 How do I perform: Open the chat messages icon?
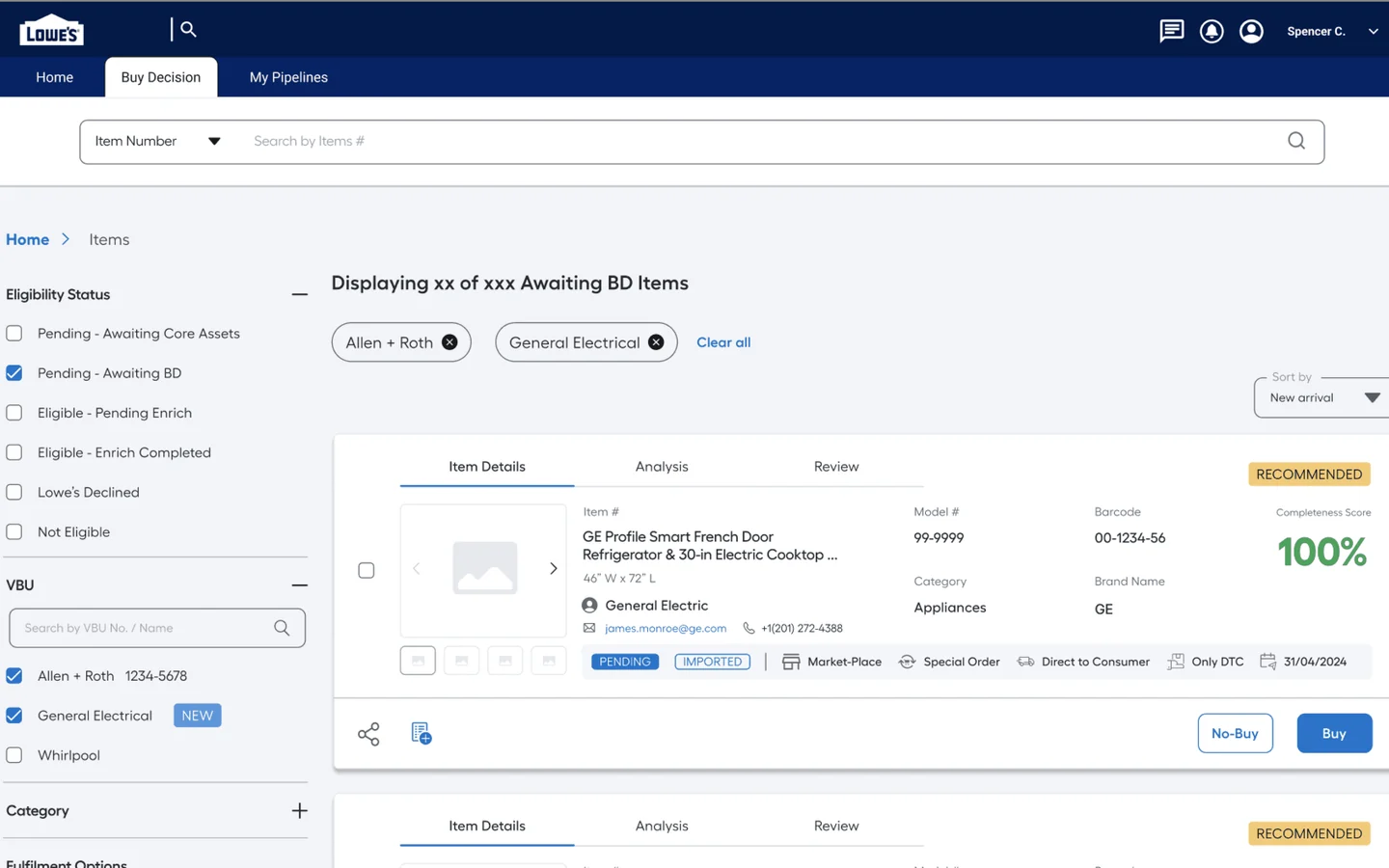tap(1171, 31)
